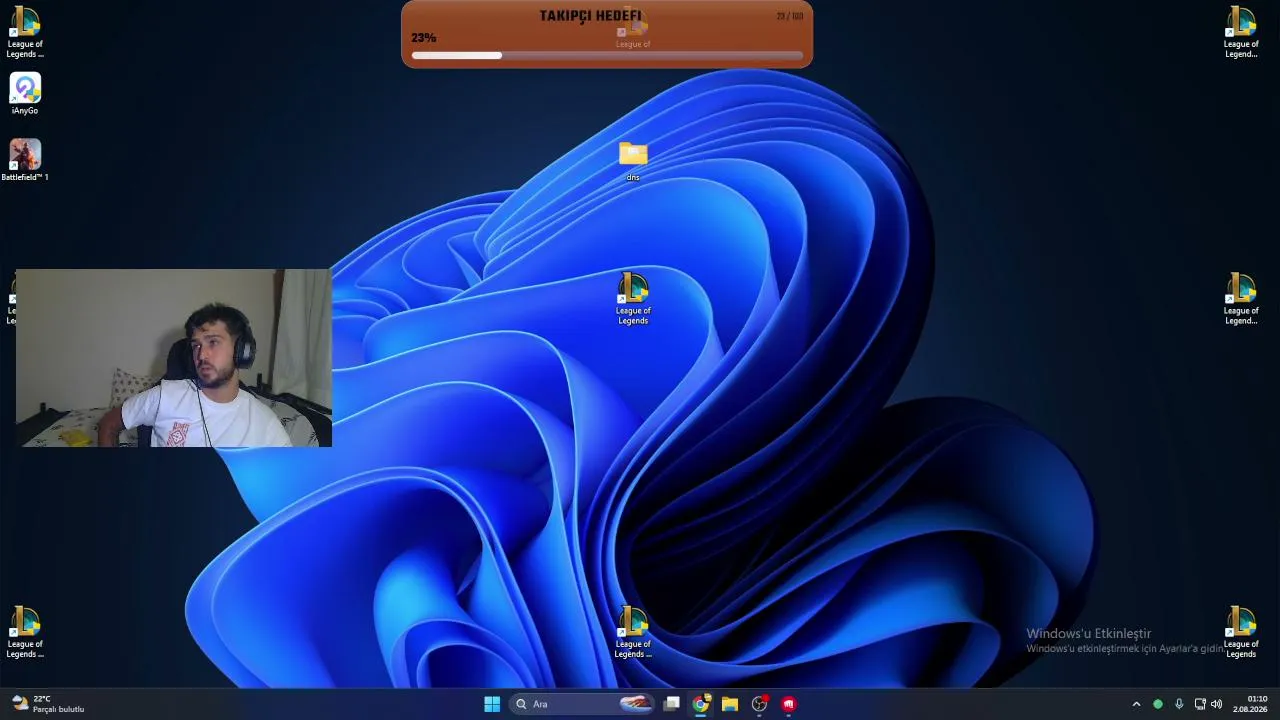The image size is (1280, 720).
Task: Open network settings tray icon
Action: (x=1200, y=704)
